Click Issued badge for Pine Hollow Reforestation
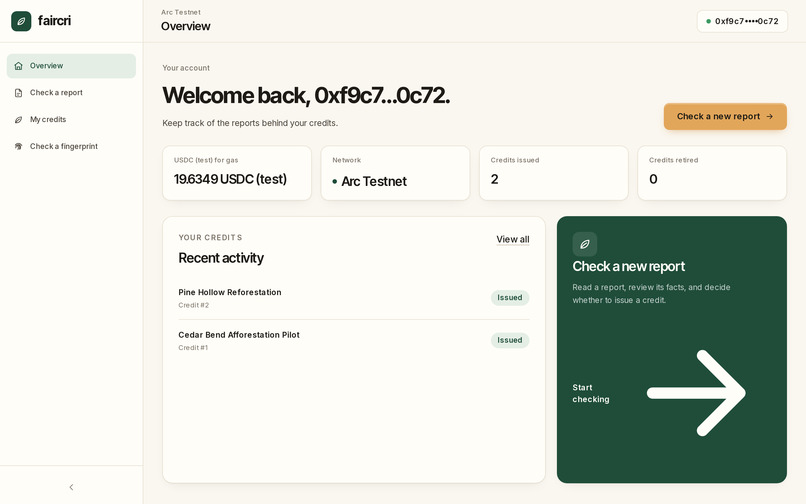Screen dimensions: 806x504 coord(510,298)
